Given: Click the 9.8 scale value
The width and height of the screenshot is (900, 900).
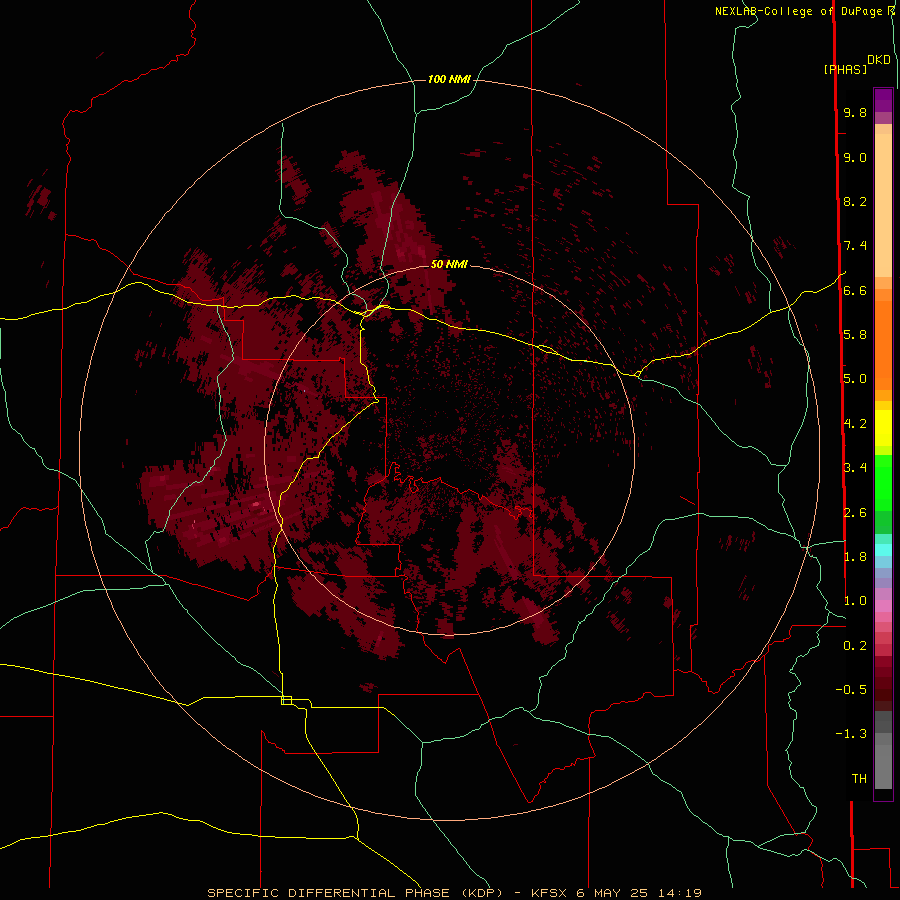Looking at the screenshot, I should 855,112.
